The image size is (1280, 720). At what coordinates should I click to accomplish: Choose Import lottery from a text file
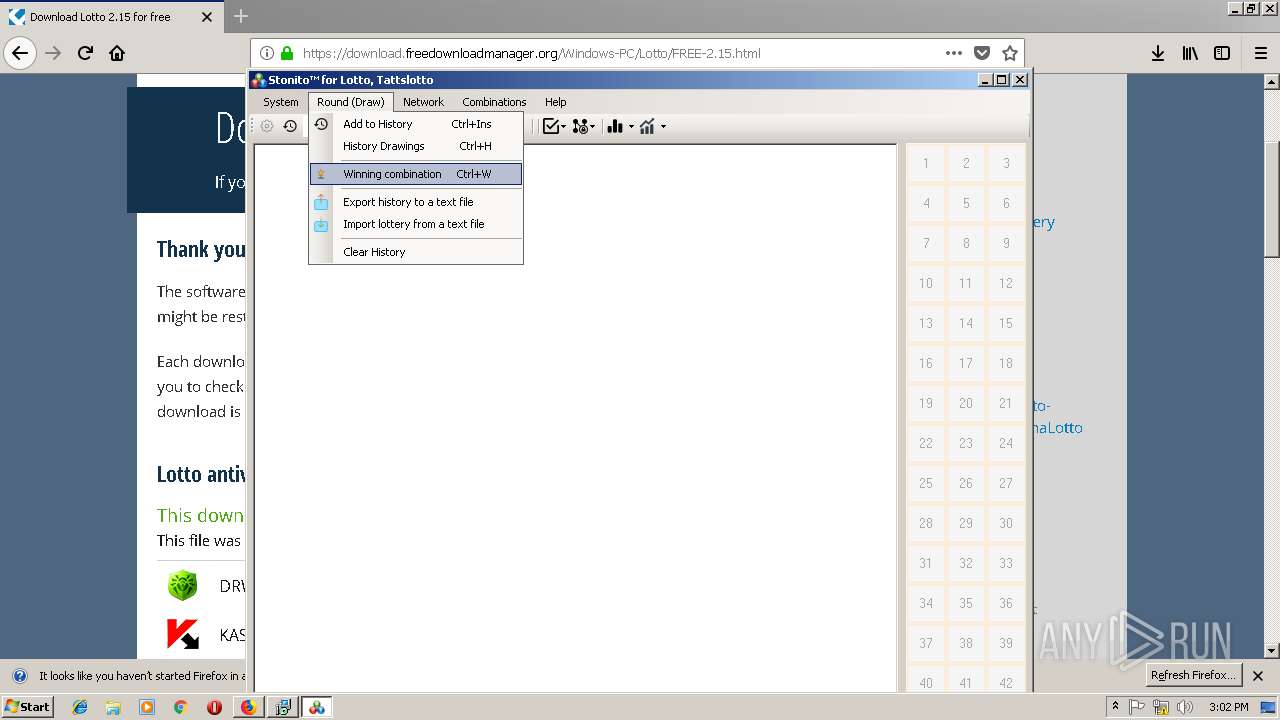[416, 224]
